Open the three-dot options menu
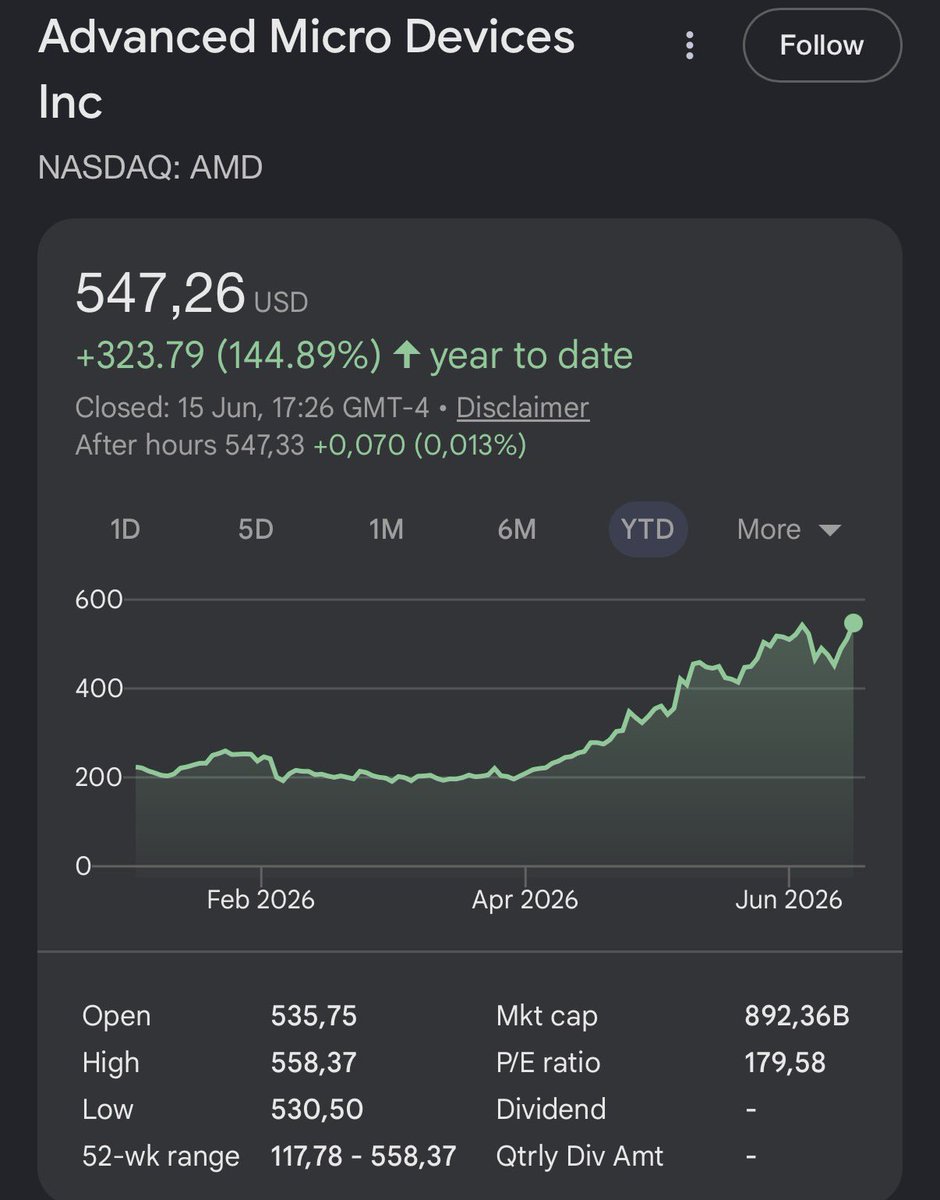Image resolution: width=940 pixels, height=1200 pixels. pos(688,45)
